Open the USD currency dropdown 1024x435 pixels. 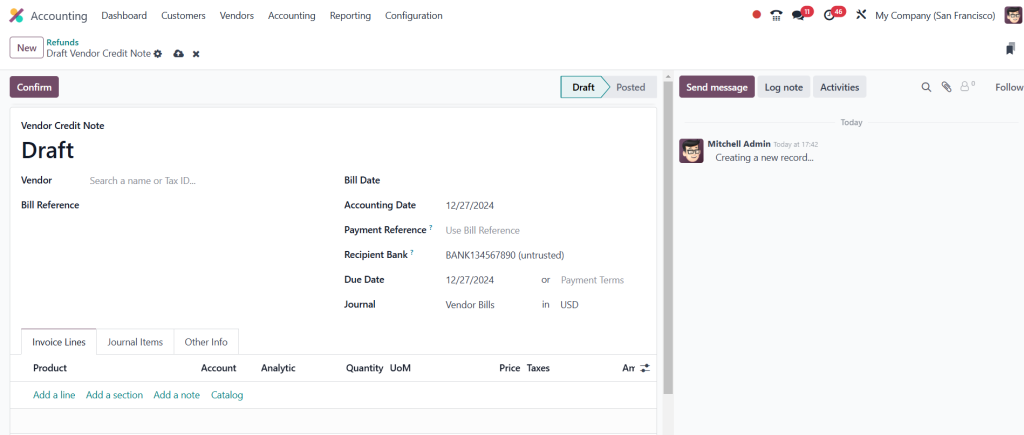pyautogui.click(x=601, y=304)
